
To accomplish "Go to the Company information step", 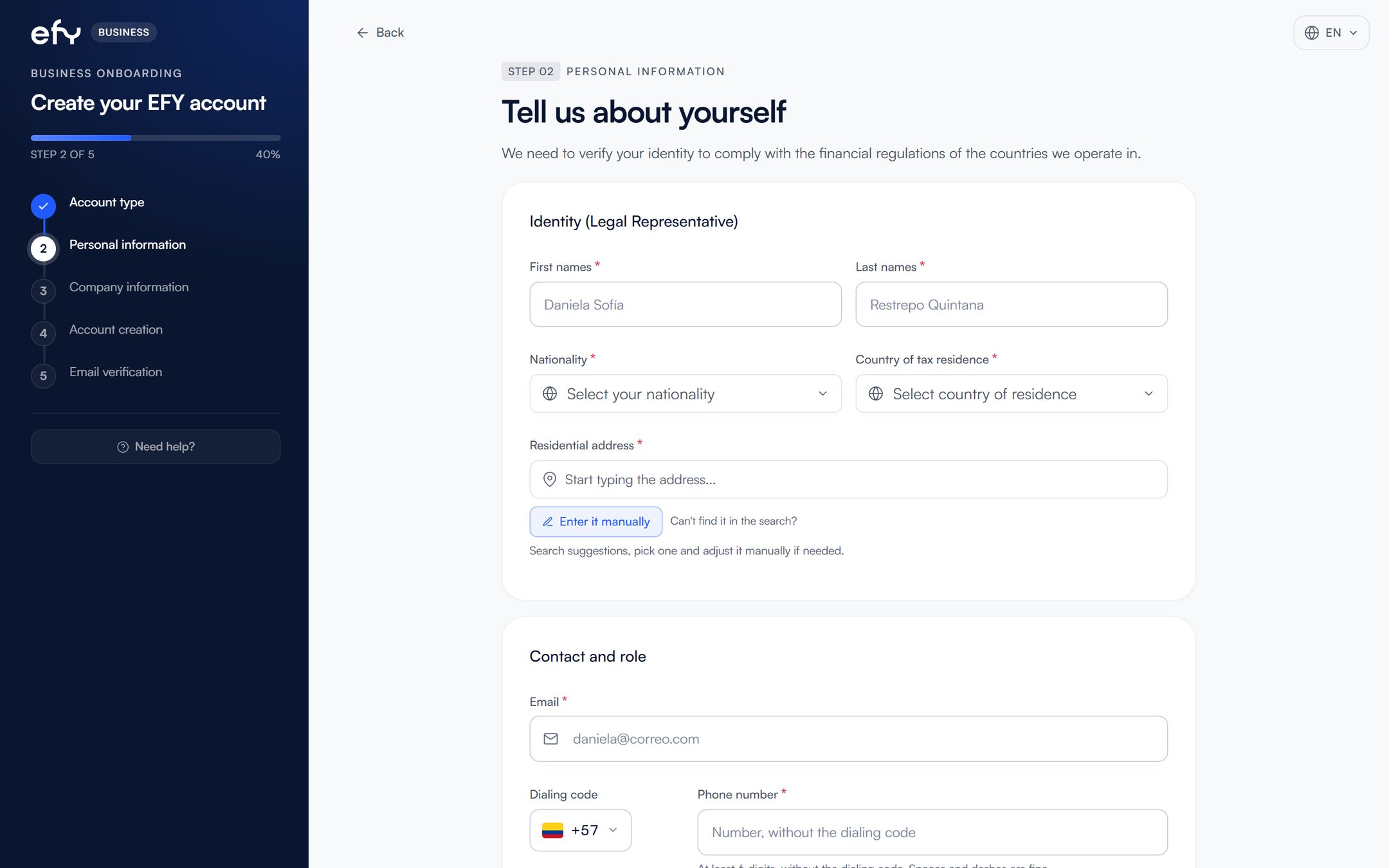I will coord(129,287).
